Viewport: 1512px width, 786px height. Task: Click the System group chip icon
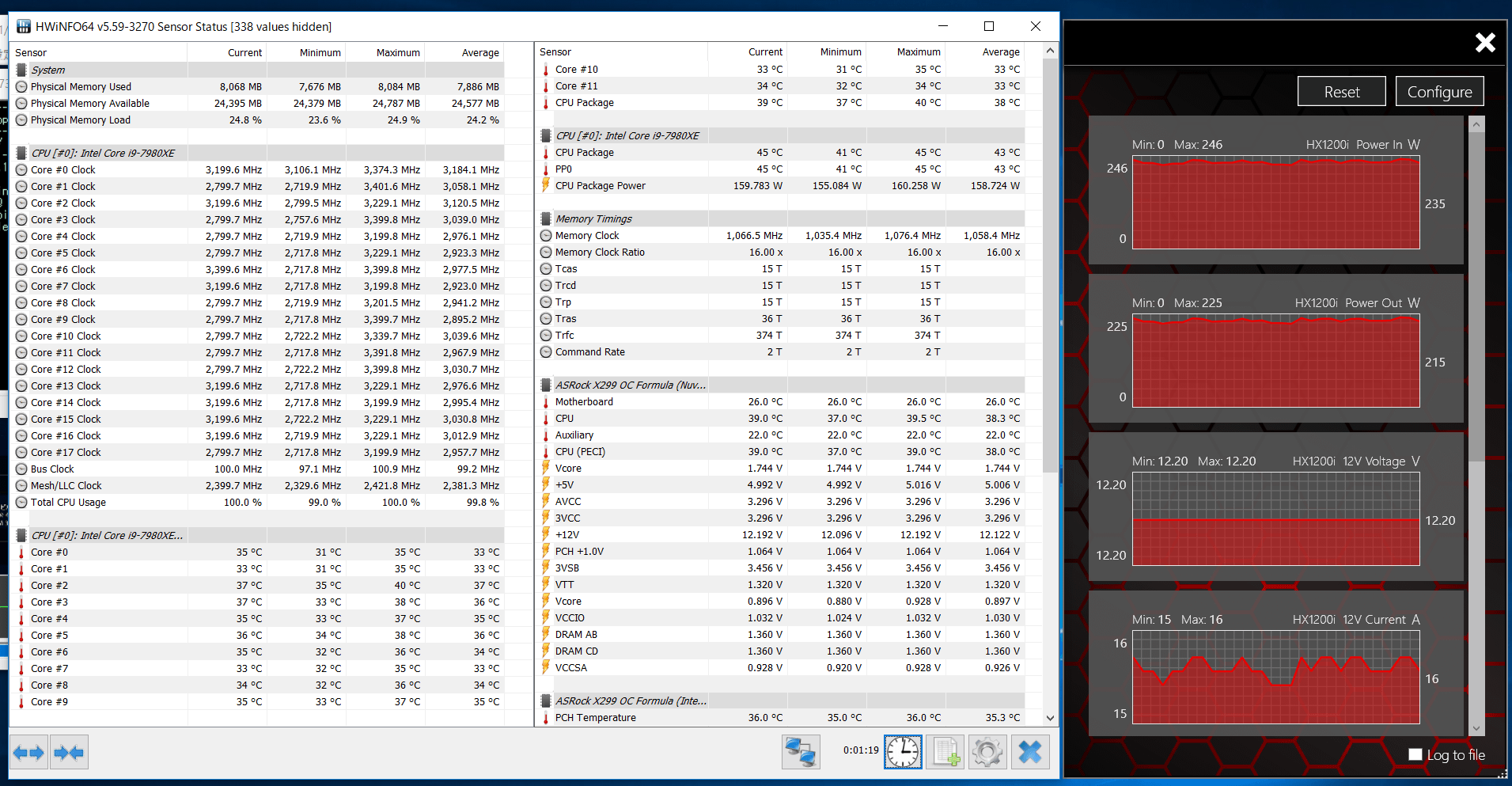coord(21,70)
